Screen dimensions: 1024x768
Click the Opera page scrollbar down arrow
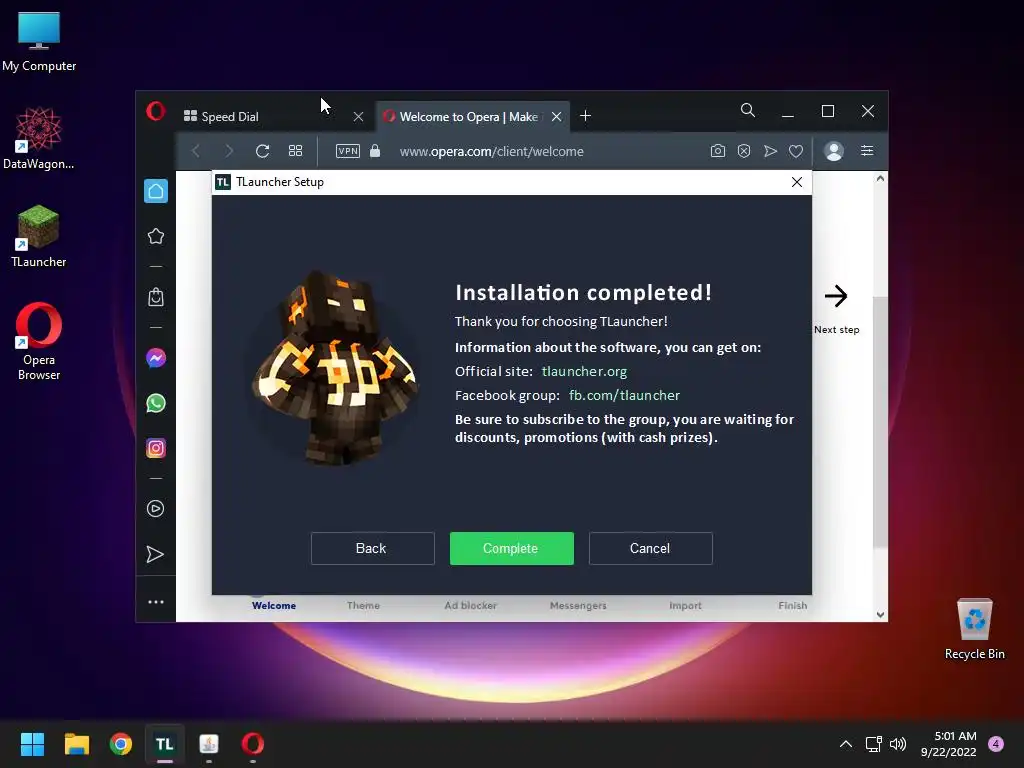click(x=880, y=615)
